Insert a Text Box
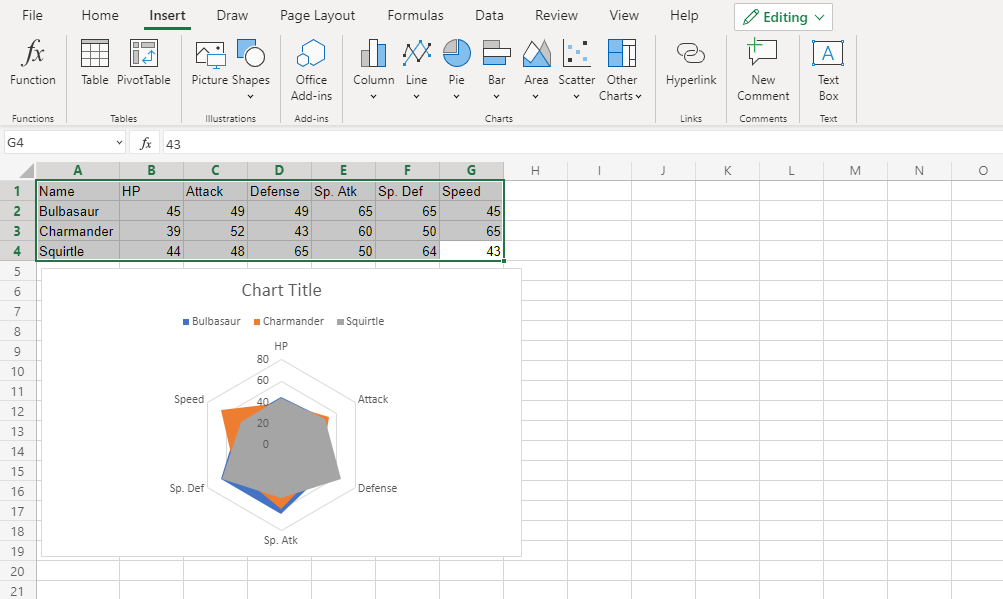Image resolution: width=1003 pixels, height=599 pixels. pyautogui.click(x=827, y=67)
